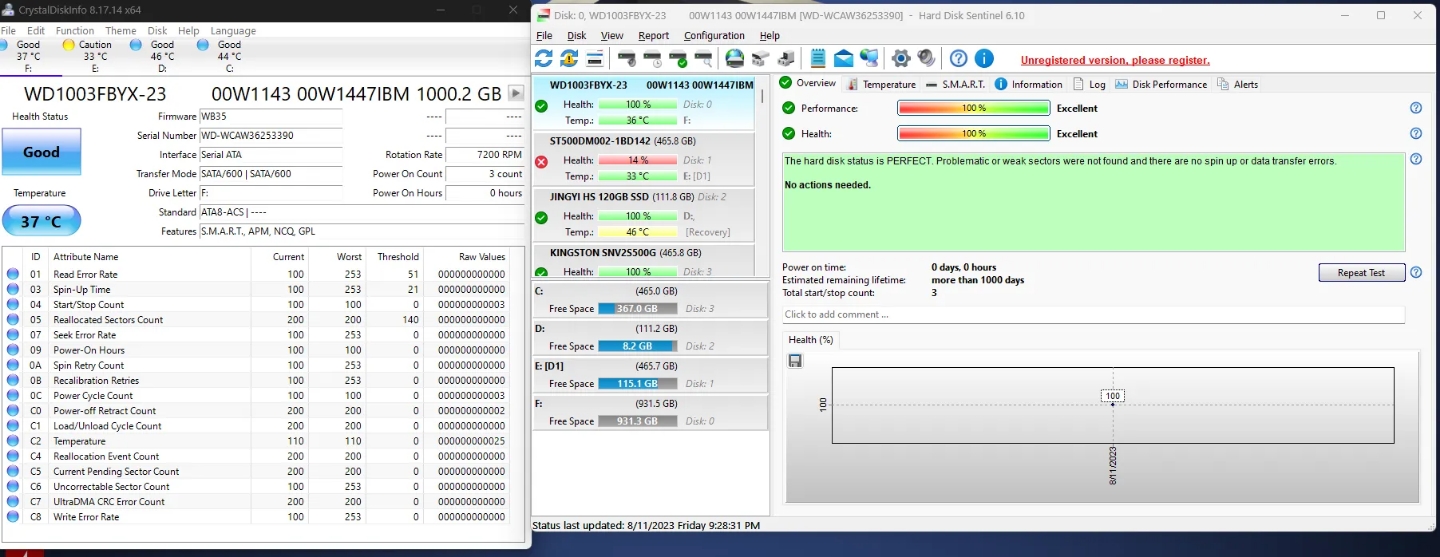Click the blue Good health status button
The height and width of the screenshot is (557, 1440).
41,152
